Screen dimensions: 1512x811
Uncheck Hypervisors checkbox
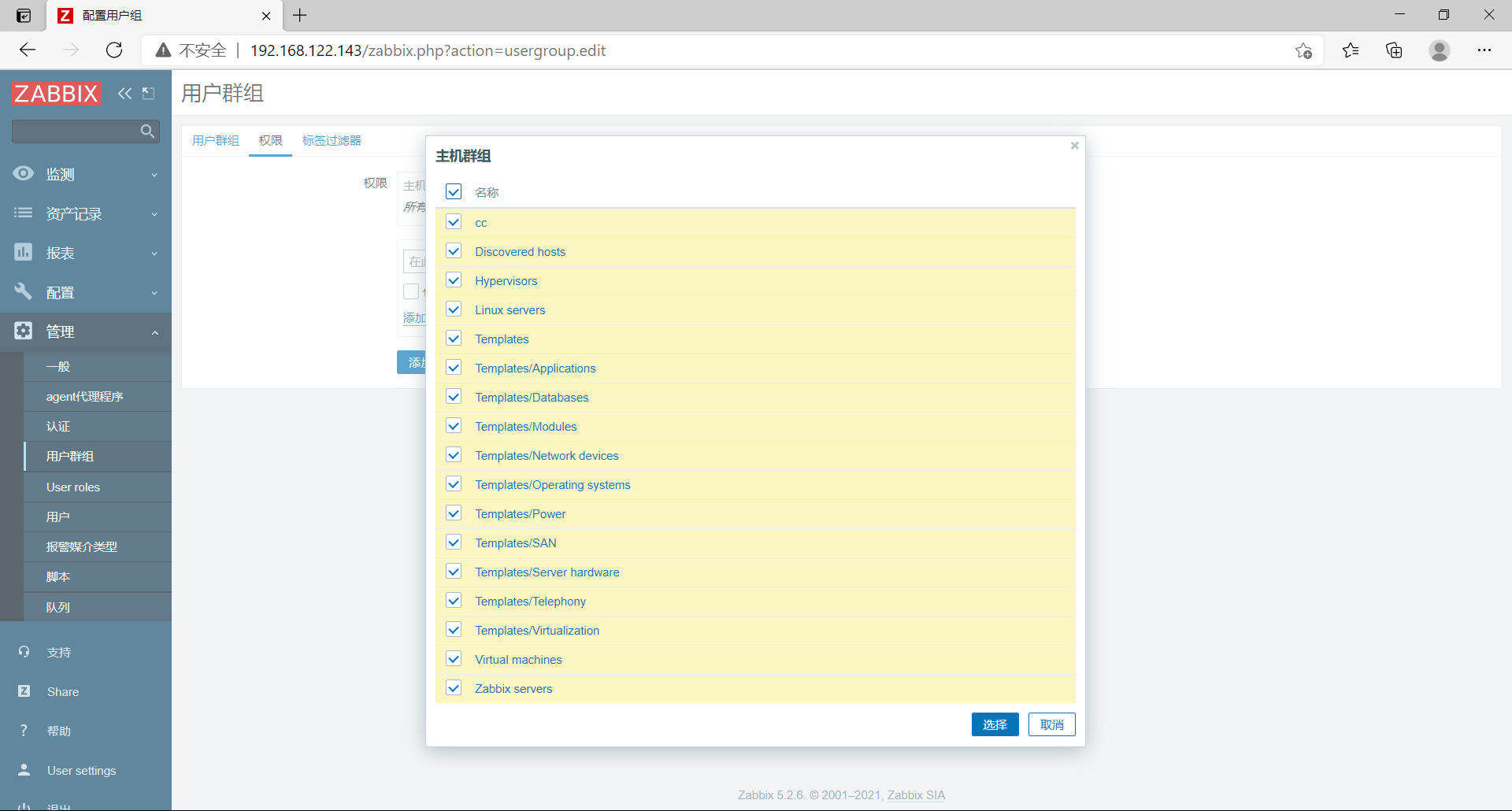coord(454,280)
